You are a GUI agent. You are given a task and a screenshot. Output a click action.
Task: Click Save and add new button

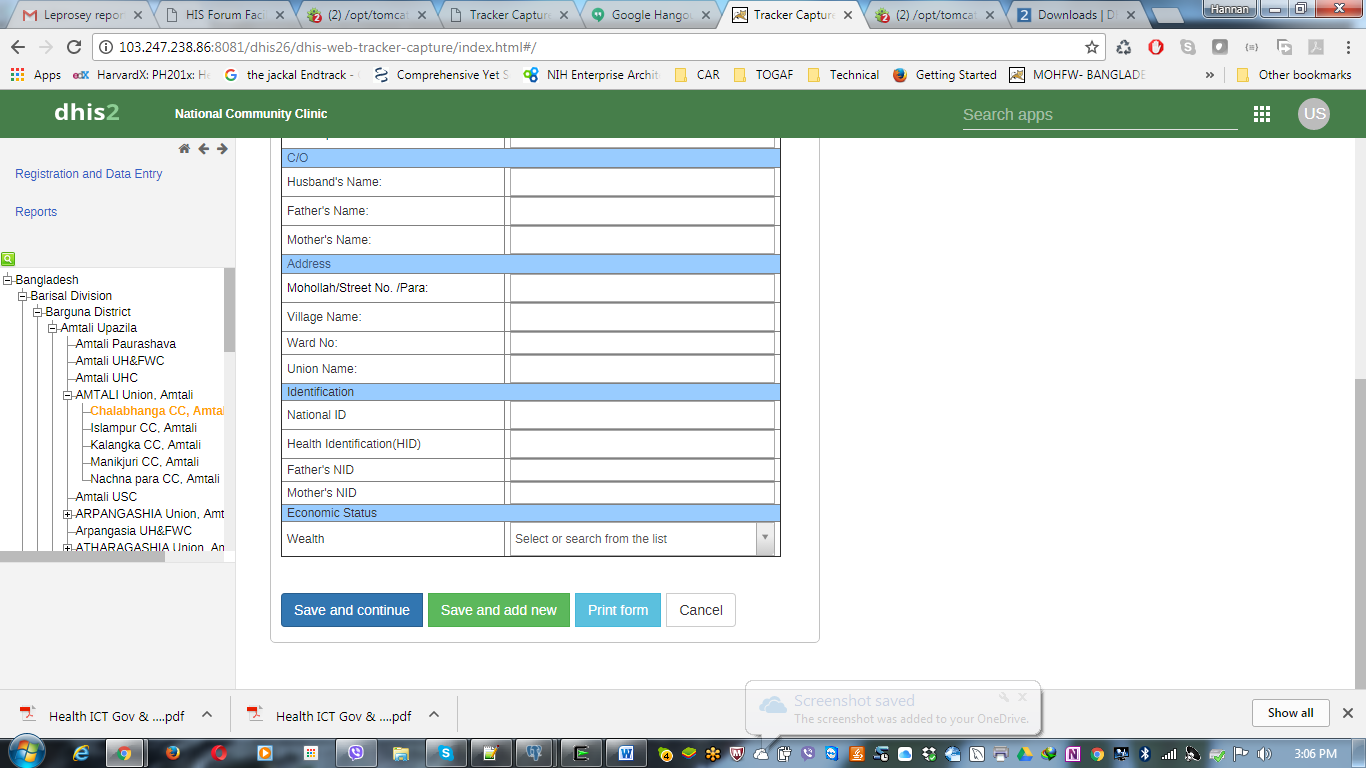(499, 610)
